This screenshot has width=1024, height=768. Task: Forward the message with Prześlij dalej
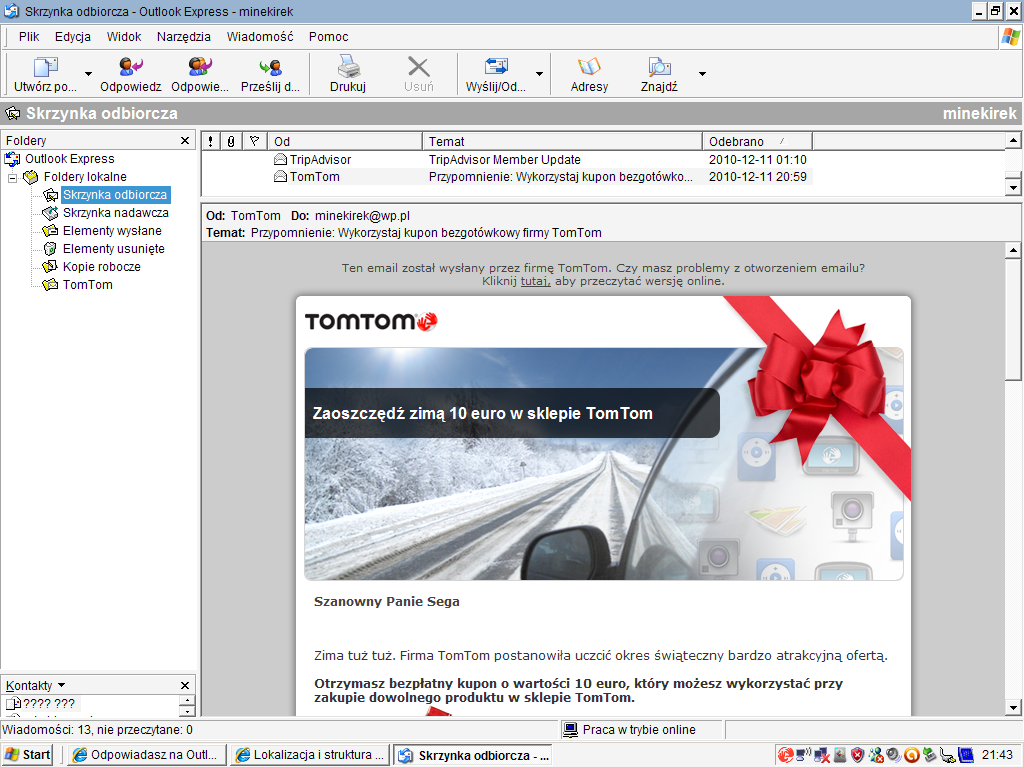tap(270, 74)
